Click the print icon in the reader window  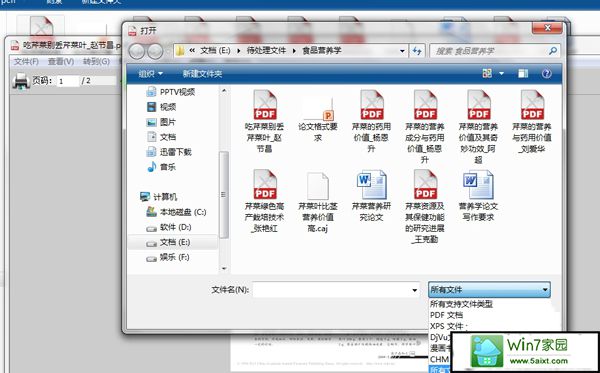click(x=21, y=81)
